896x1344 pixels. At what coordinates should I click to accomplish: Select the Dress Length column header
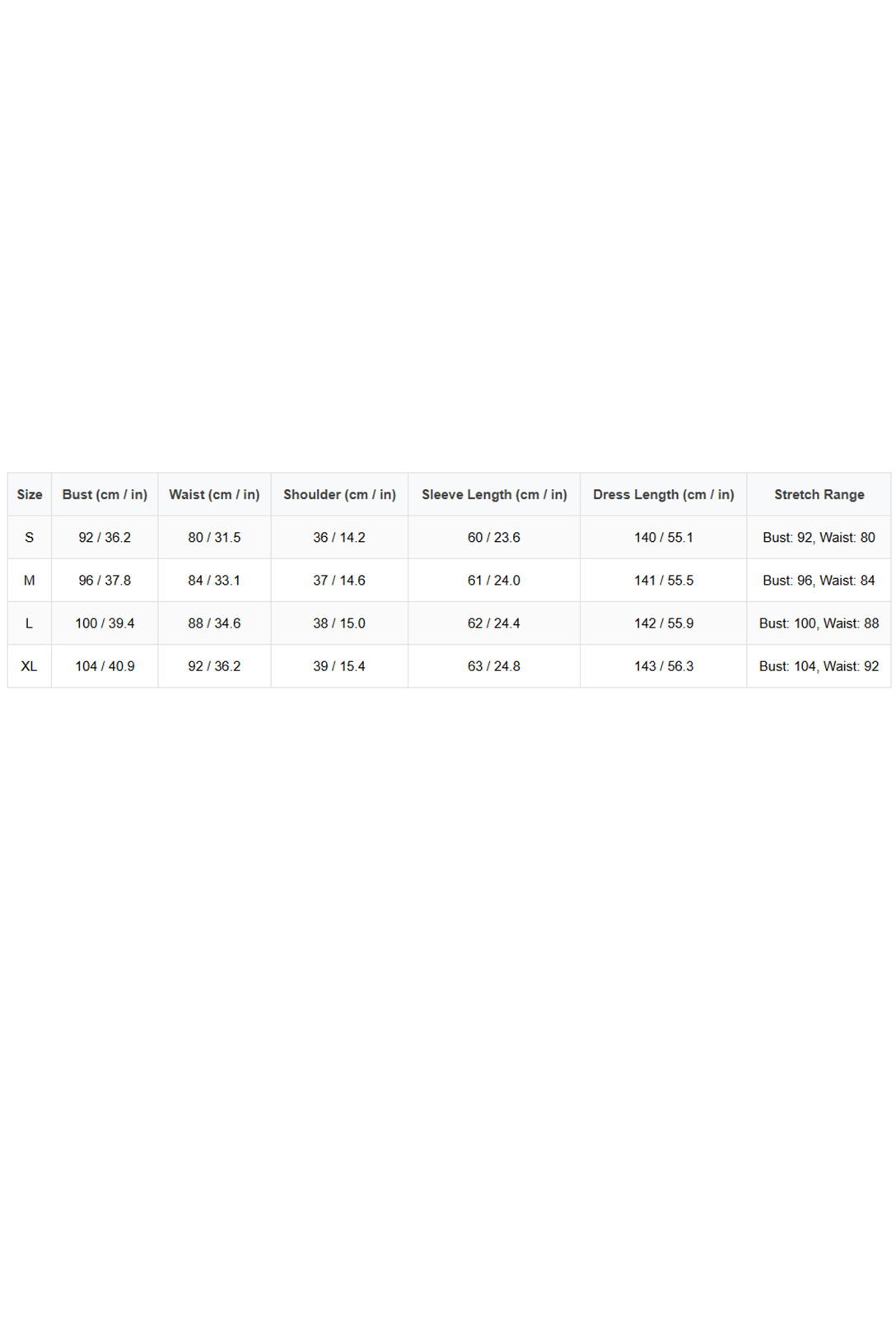click(663, 494)
